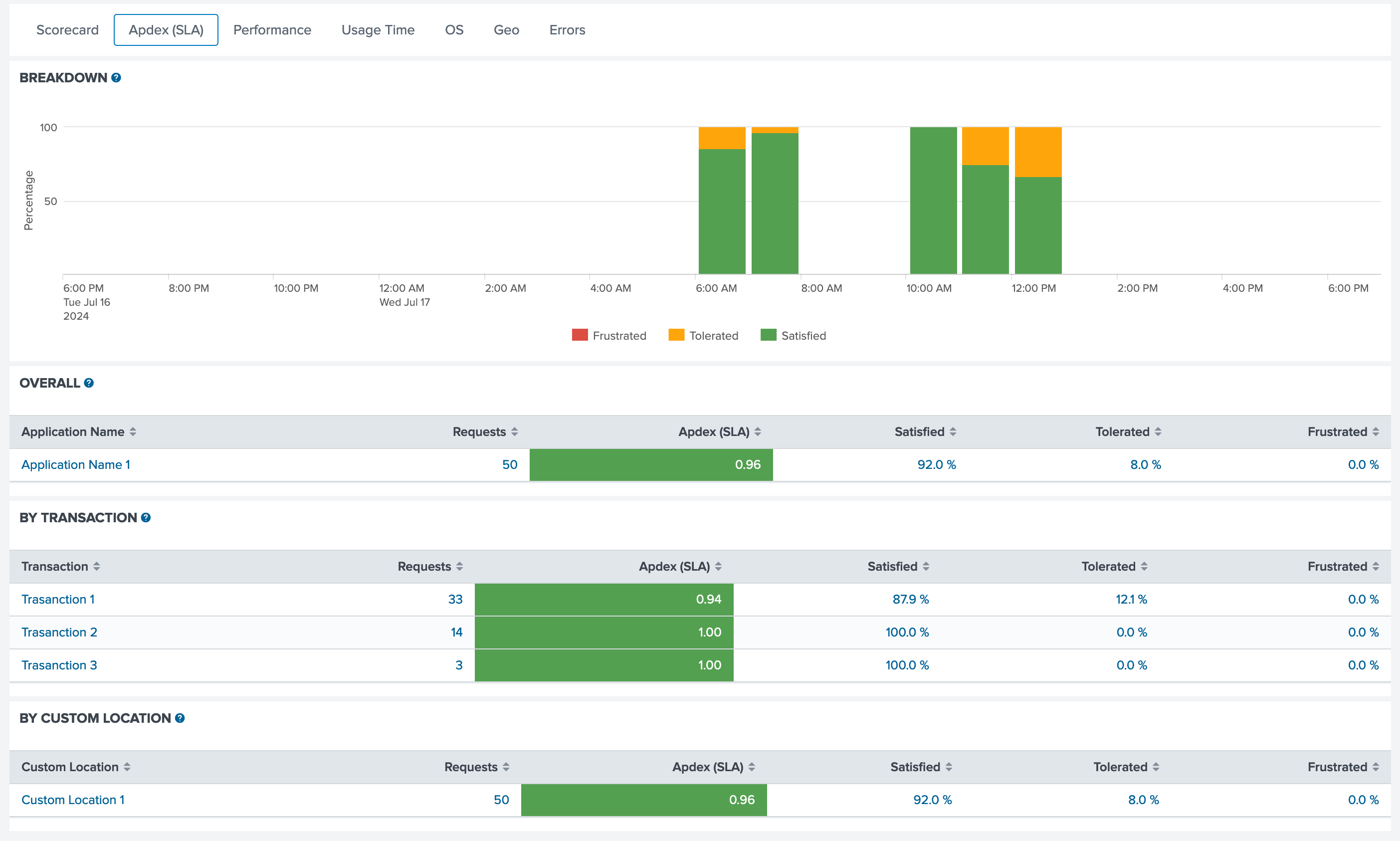Open Trasanction 2 details
This screenshot has height=841, width=1400.
(59, 632)
